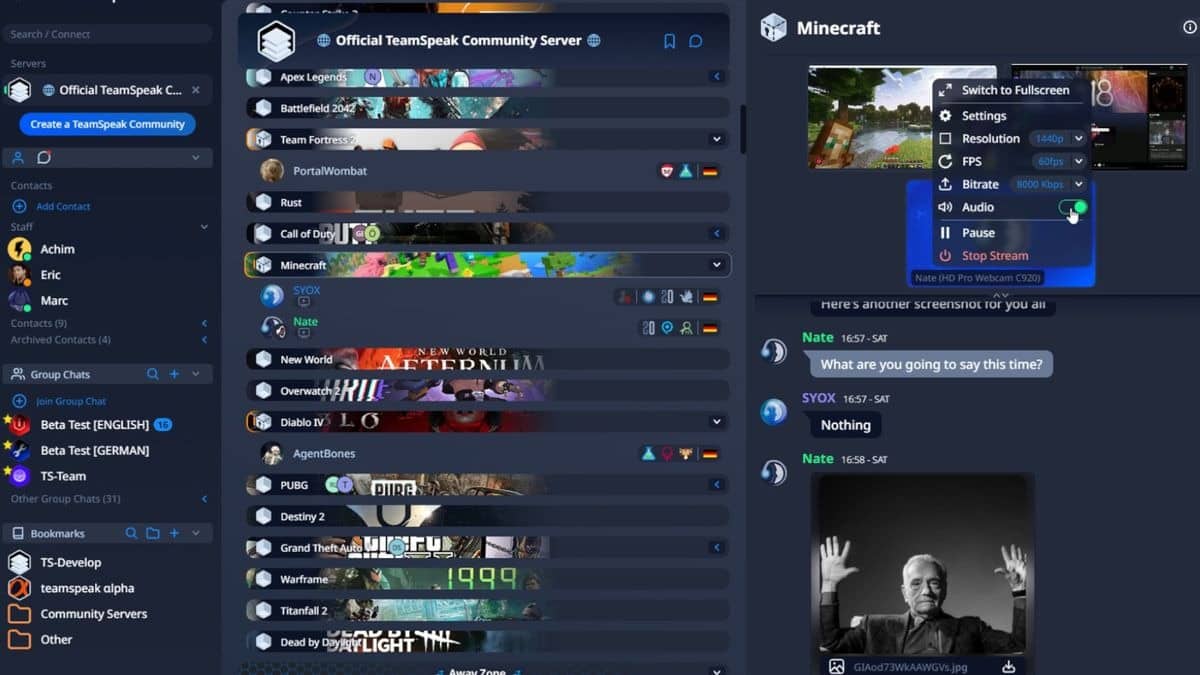Viewport: 1200px width, 675px height.
Task: Expand the PUBG channel
Action: 716,485
